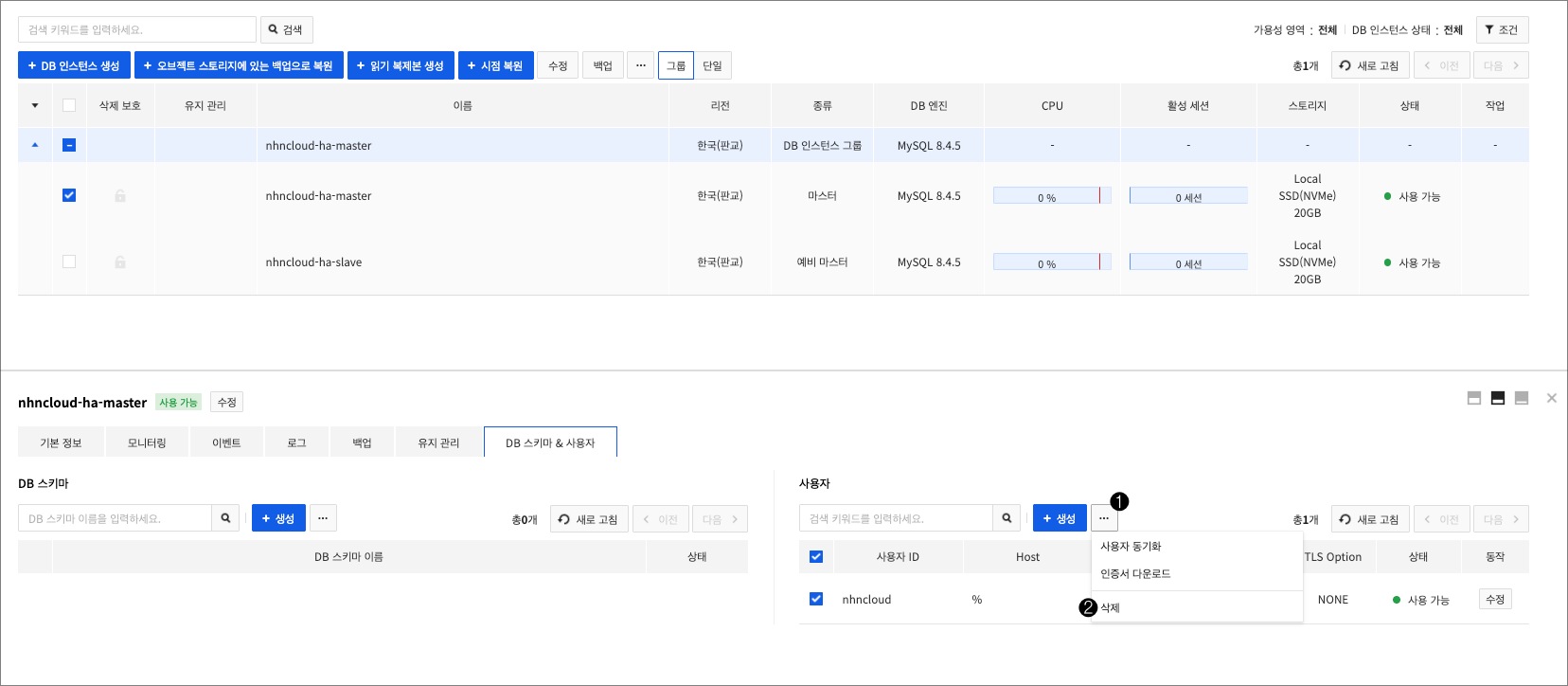The image size is (1568, 686).
Task: Toggle the header select-all checkbox in instance table
Action: pyautogui.click(x=69, y=105)
